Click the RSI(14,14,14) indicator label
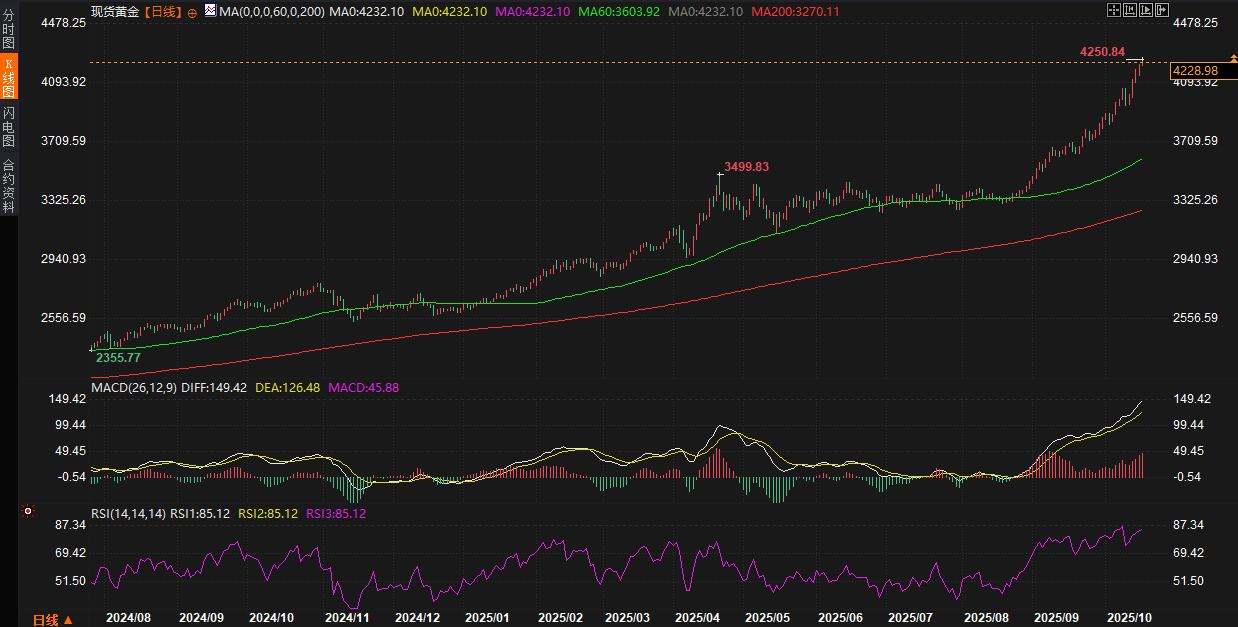Image resolution: width=1238 pixels, height=627 pixels. [x=128, y=514]
